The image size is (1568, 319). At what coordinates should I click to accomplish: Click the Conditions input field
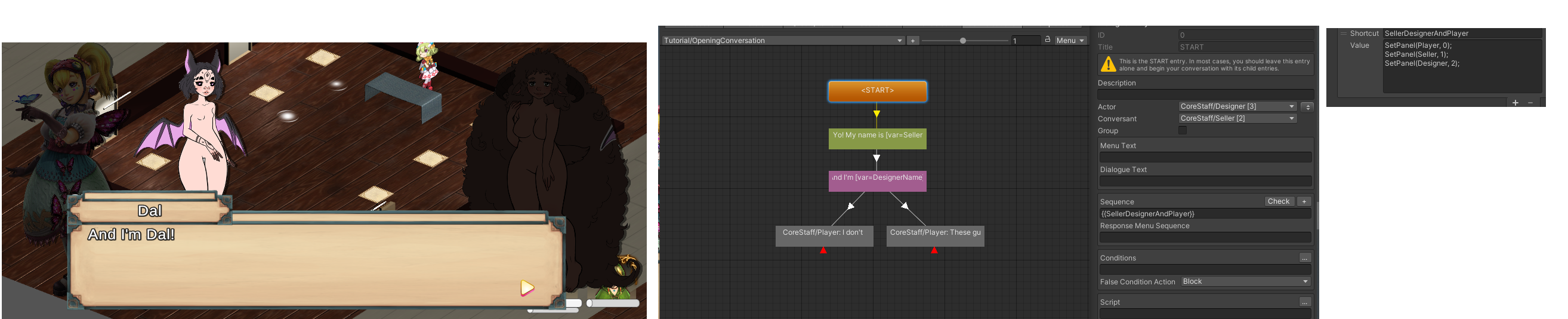pos(1205,269)
